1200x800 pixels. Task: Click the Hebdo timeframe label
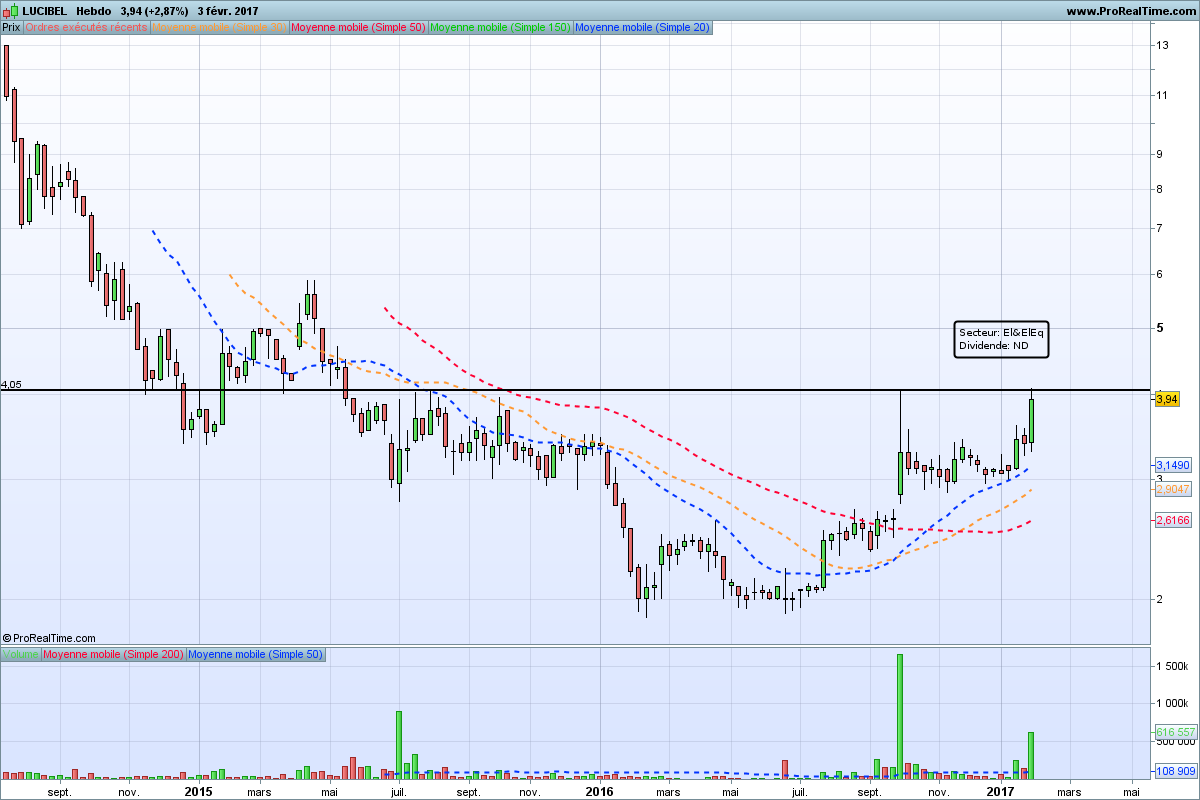coord(93,11)
